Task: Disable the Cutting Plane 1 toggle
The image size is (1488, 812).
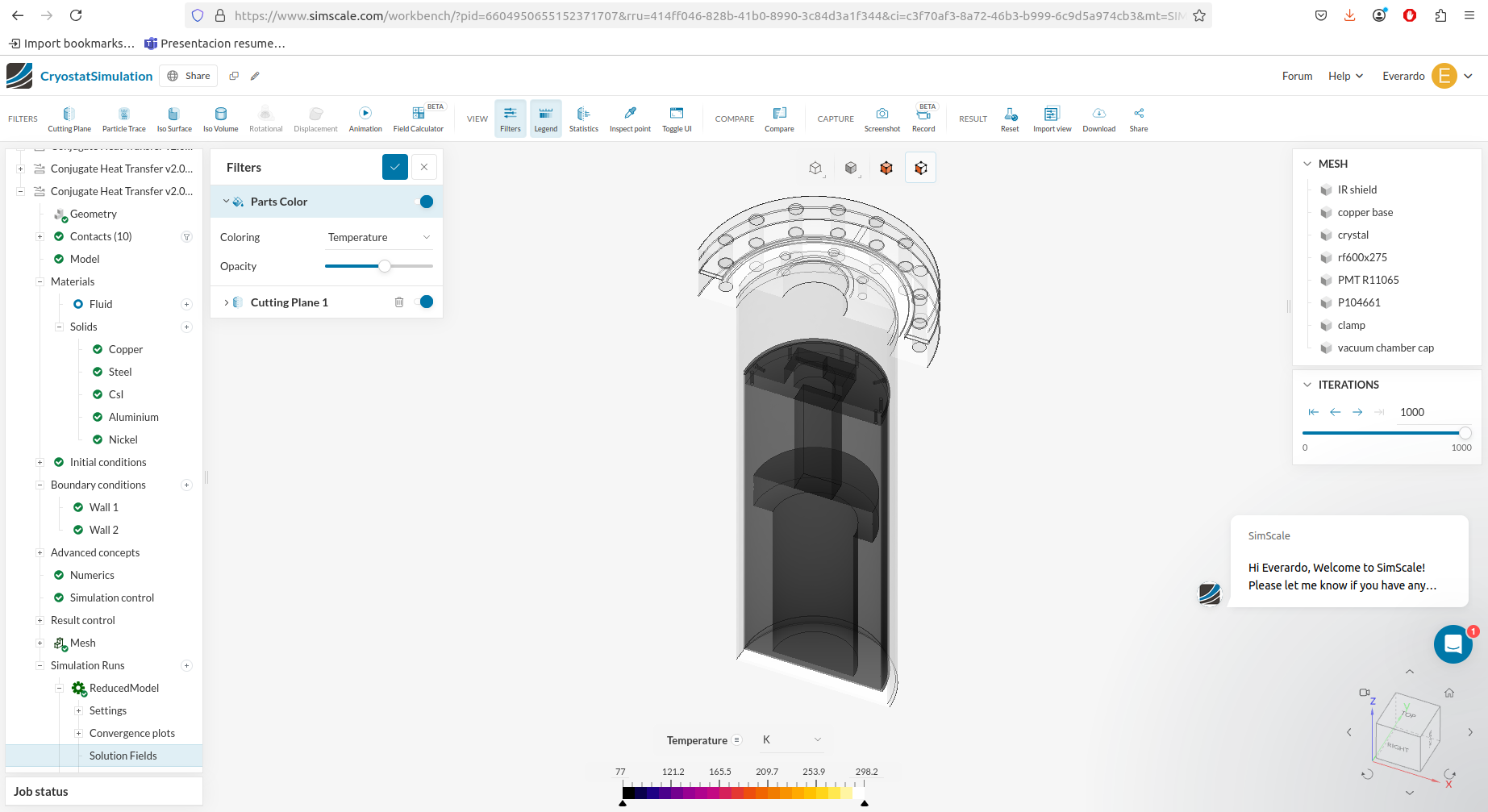Action: click(424, 302)
